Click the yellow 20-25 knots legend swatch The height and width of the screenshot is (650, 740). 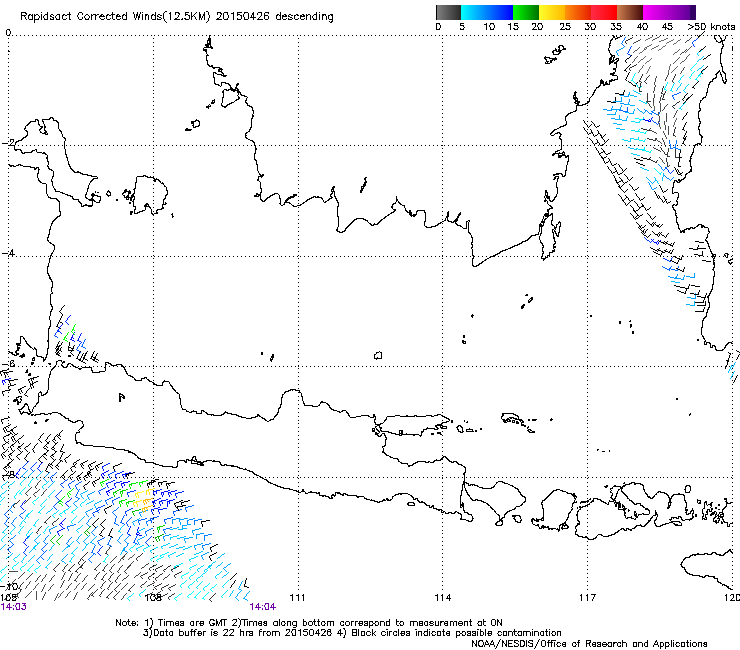(x=552, y=12)
